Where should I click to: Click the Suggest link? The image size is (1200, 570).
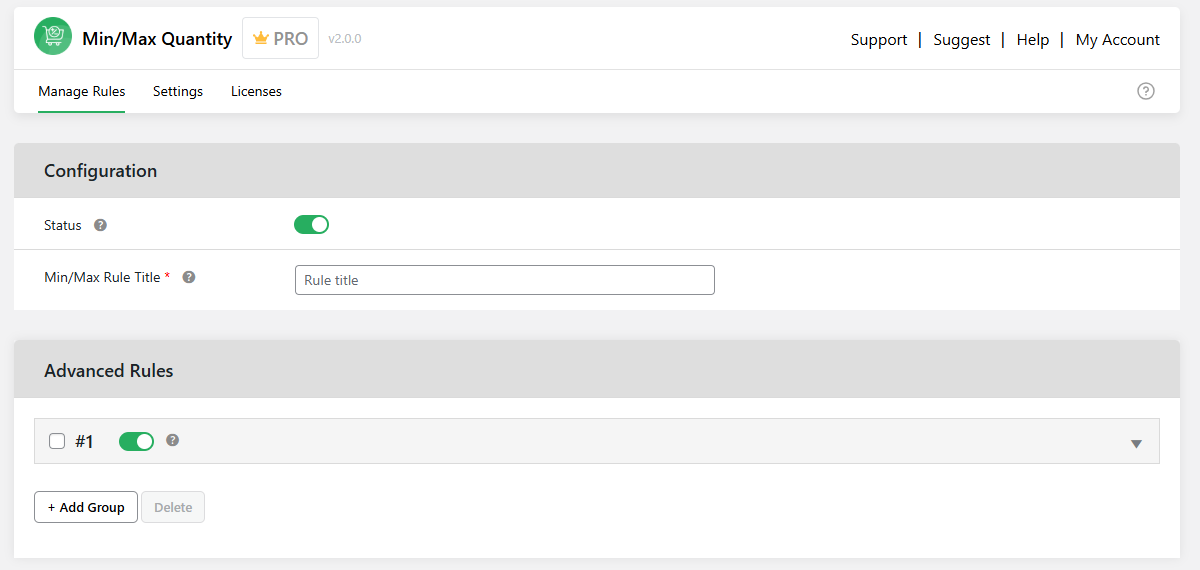962,40
